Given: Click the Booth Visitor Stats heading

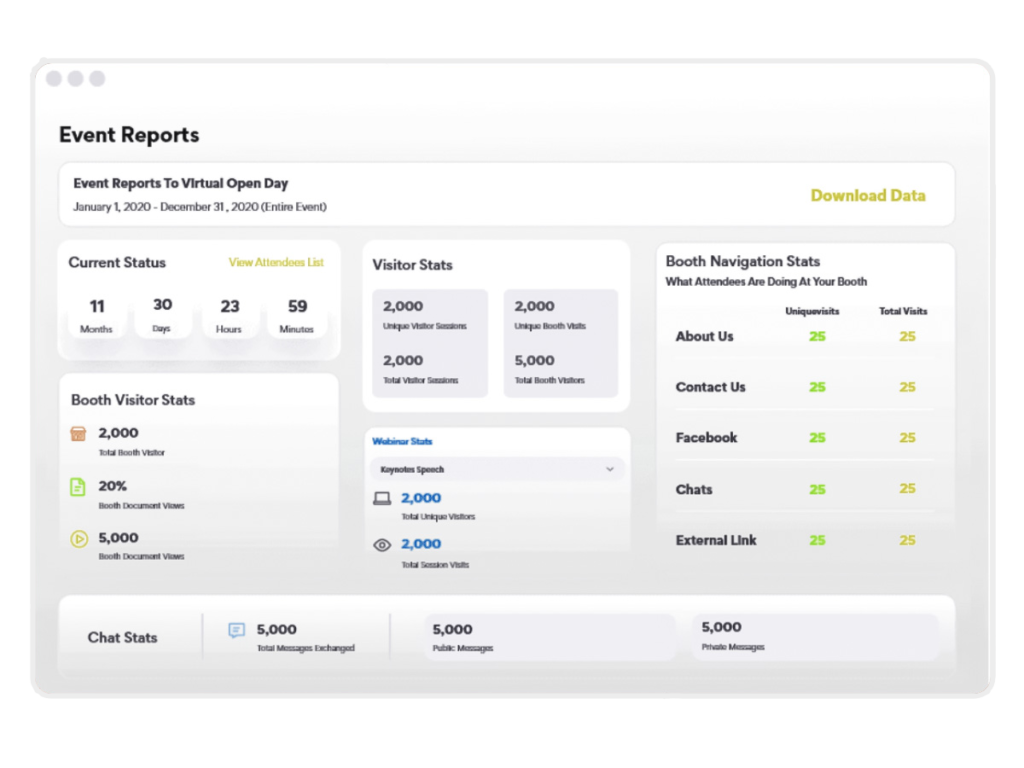Looking at the screenshot, I should tap(133, 400).
